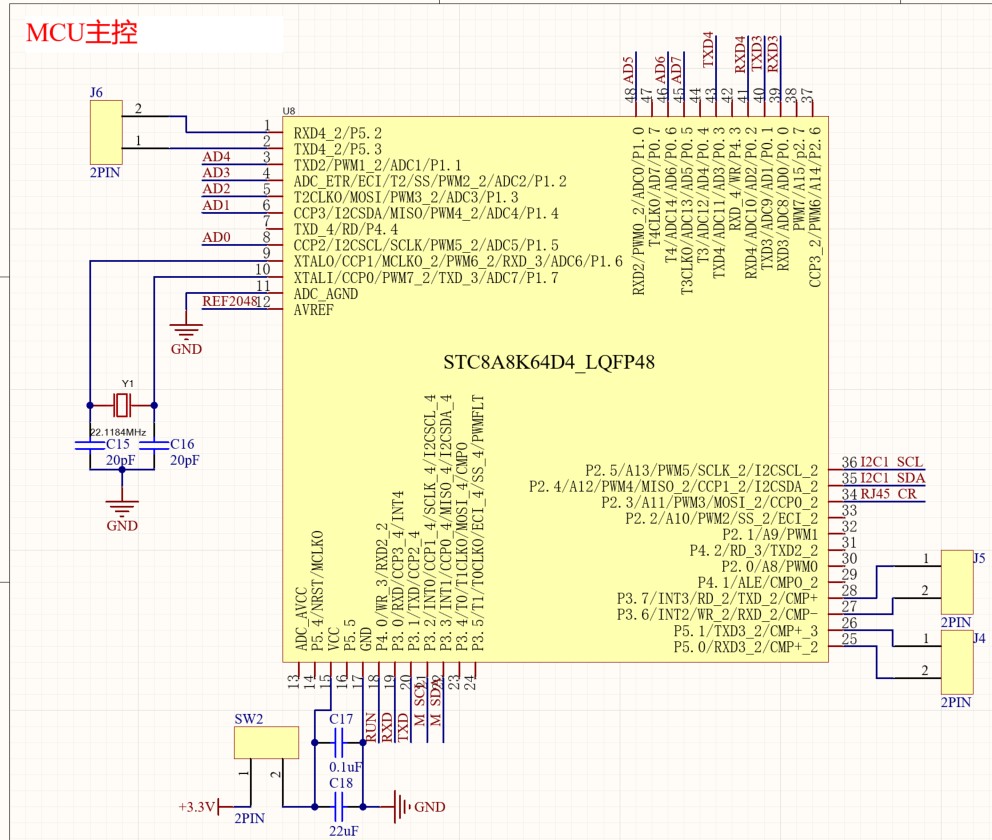
Task: Click the M_SCL net label
Action: (x=419, y=703)
